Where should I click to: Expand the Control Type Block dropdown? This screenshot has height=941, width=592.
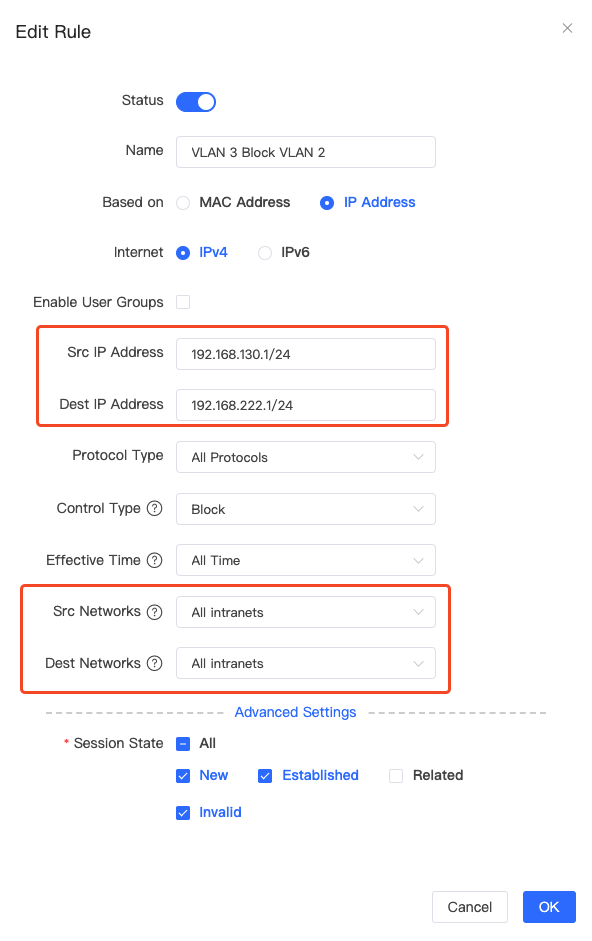pos(306,509)
